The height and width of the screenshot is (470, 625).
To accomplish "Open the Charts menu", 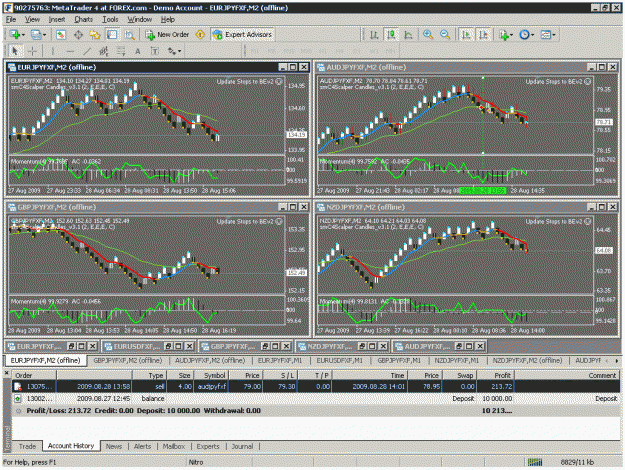I will click(83, 19).
